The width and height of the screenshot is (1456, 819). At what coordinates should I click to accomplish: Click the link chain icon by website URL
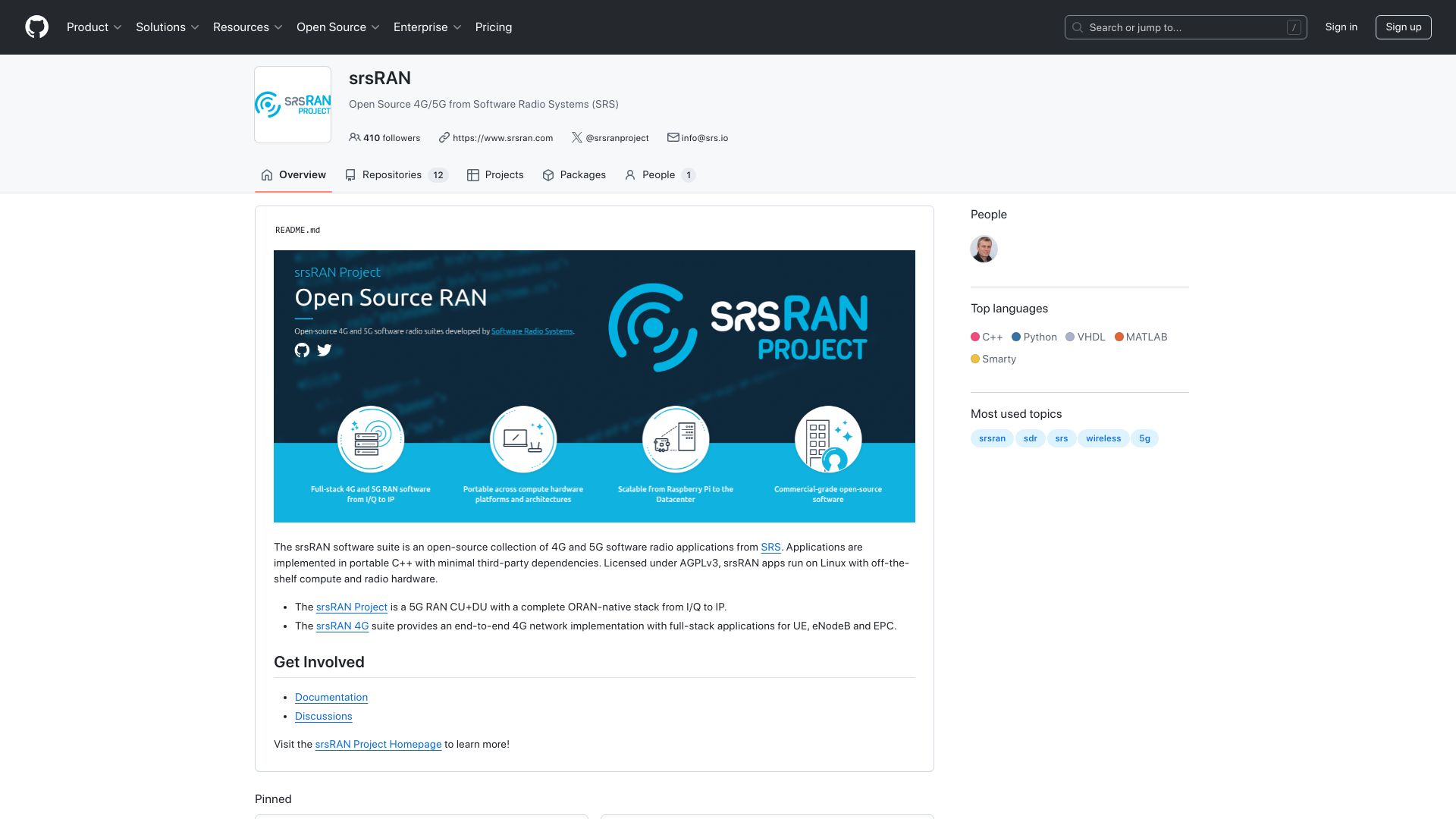pyautogui.click(x=444, y=137)
